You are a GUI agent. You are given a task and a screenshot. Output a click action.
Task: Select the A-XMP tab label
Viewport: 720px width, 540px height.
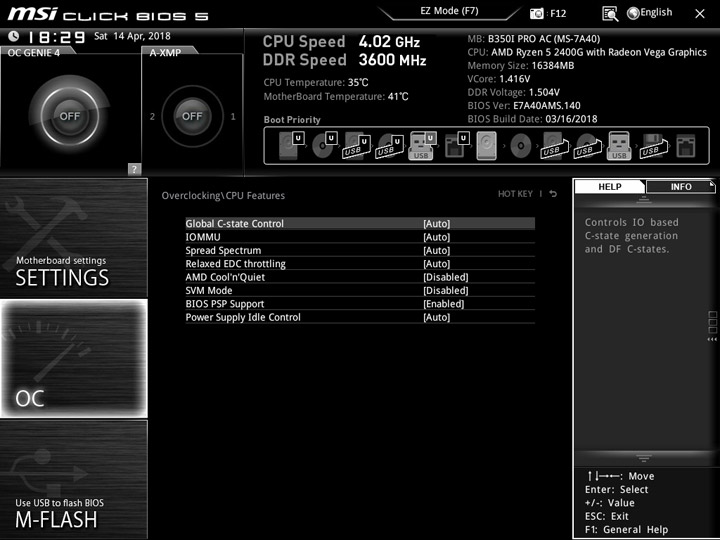pos(165,52)
